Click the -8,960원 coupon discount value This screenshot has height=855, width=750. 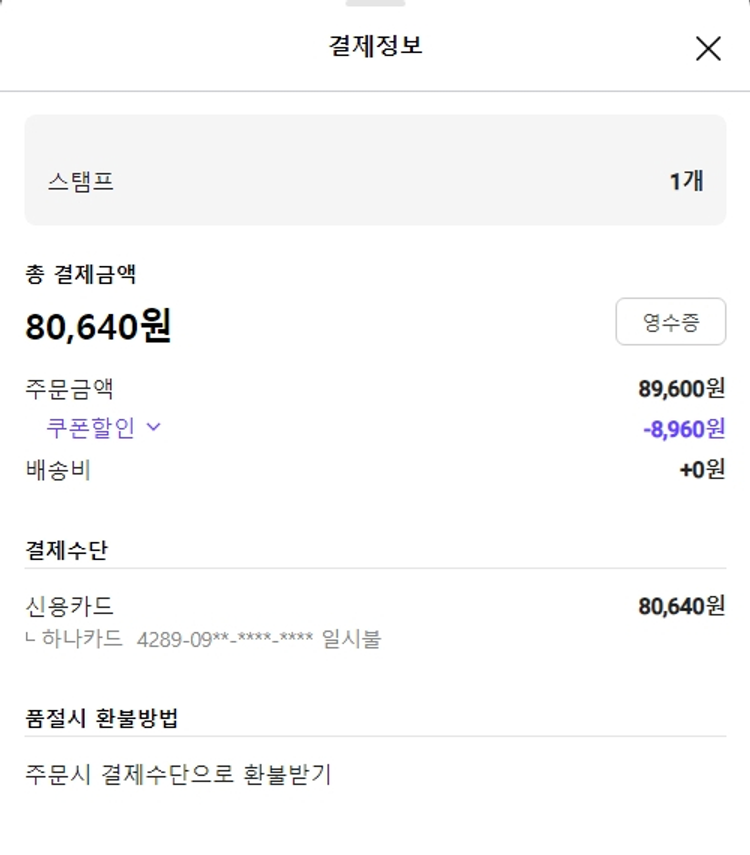tap(684, 429)
